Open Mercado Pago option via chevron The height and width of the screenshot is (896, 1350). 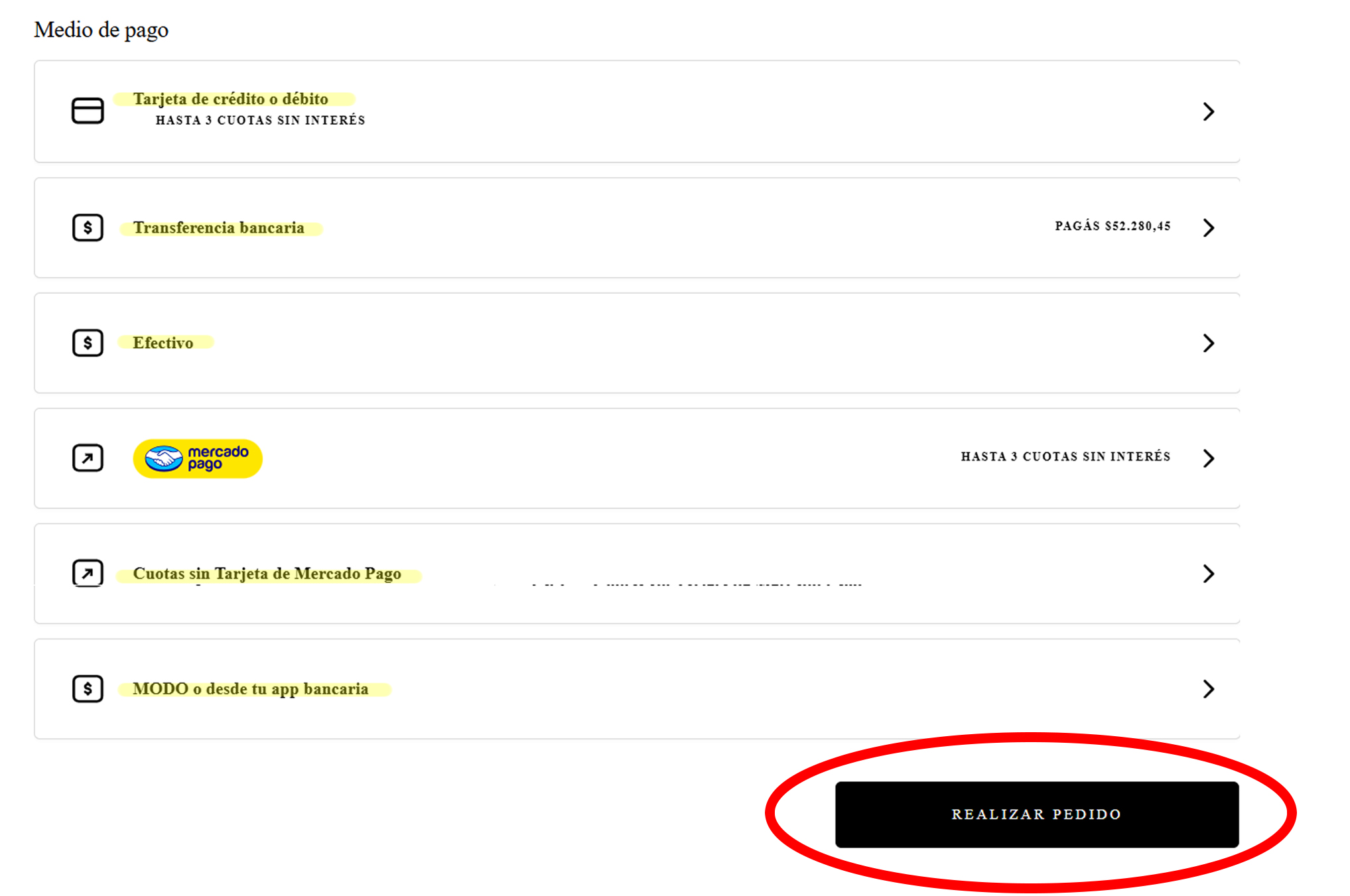[1208, 458]
